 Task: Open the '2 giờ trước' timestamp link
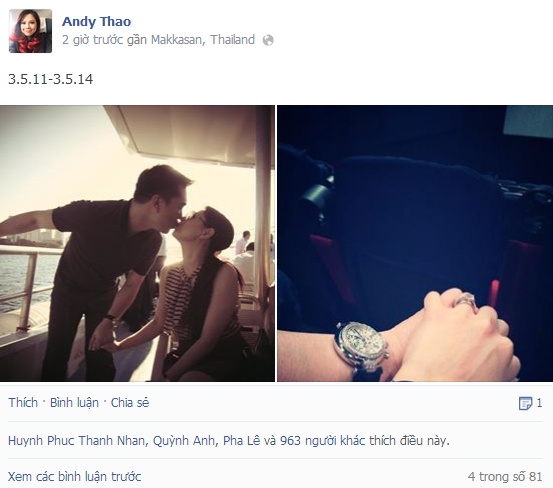92,40
